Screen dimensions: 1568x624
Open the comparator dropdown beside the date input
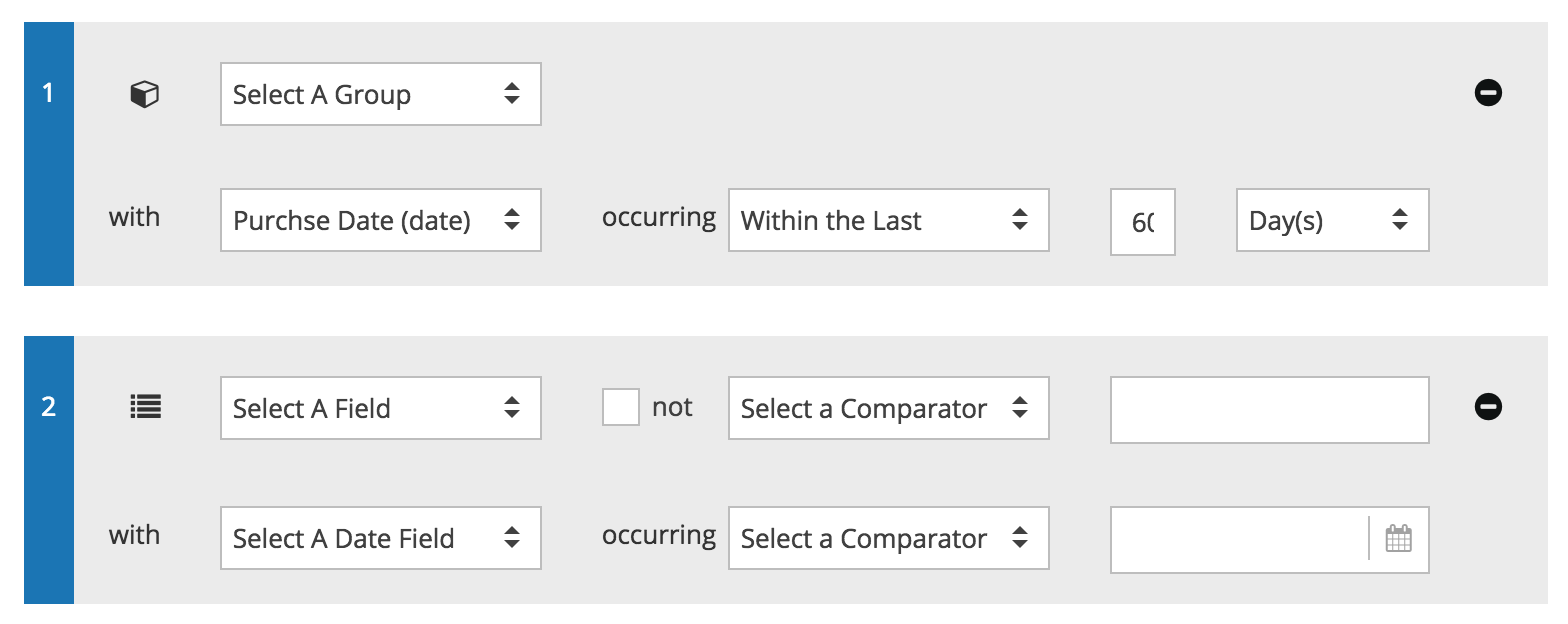click(x=888, y=539)
